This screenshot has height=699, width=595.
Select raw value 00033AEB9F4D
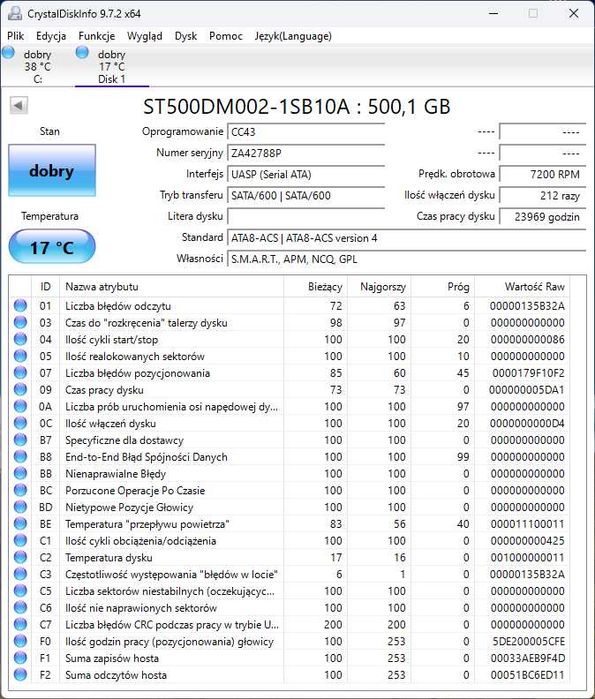528,658
